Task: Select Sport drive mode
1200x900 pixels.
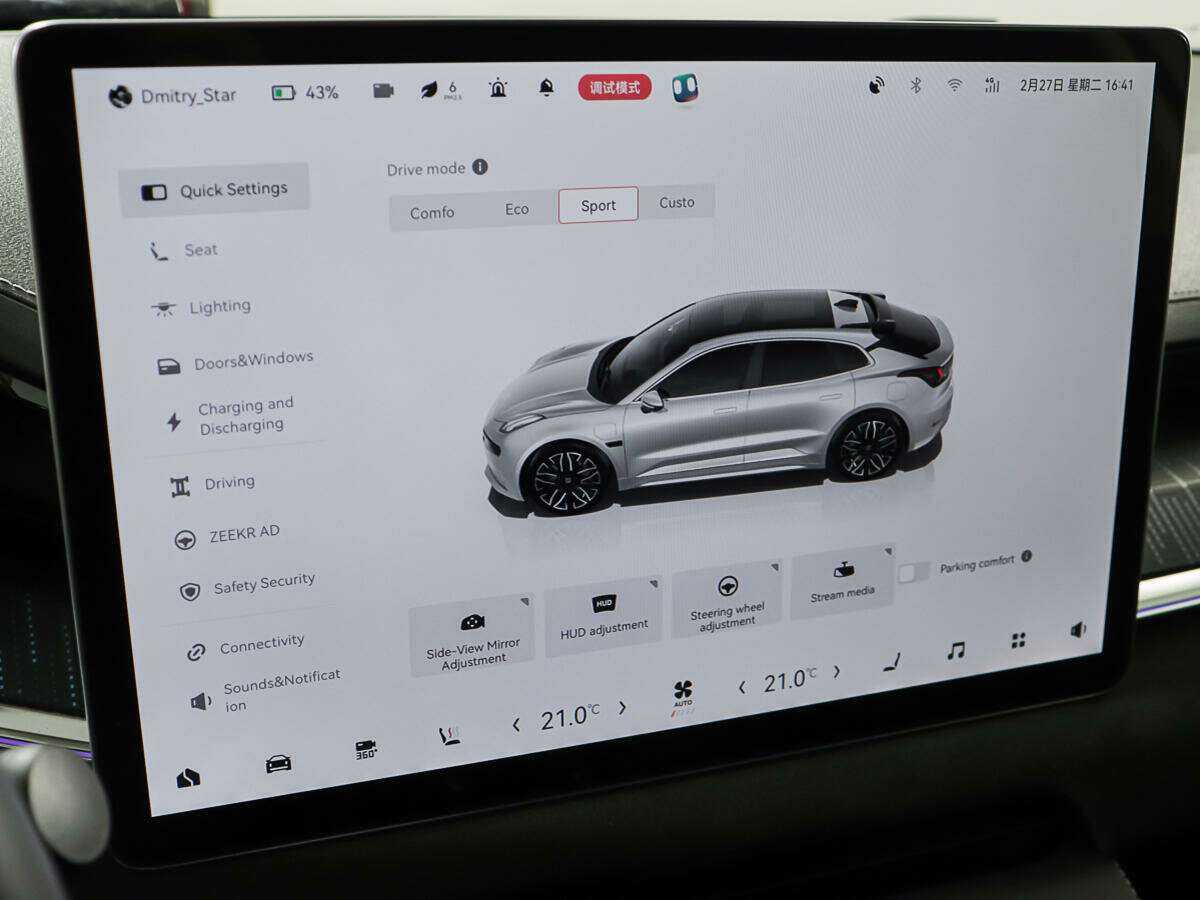Action: (598, 206)
